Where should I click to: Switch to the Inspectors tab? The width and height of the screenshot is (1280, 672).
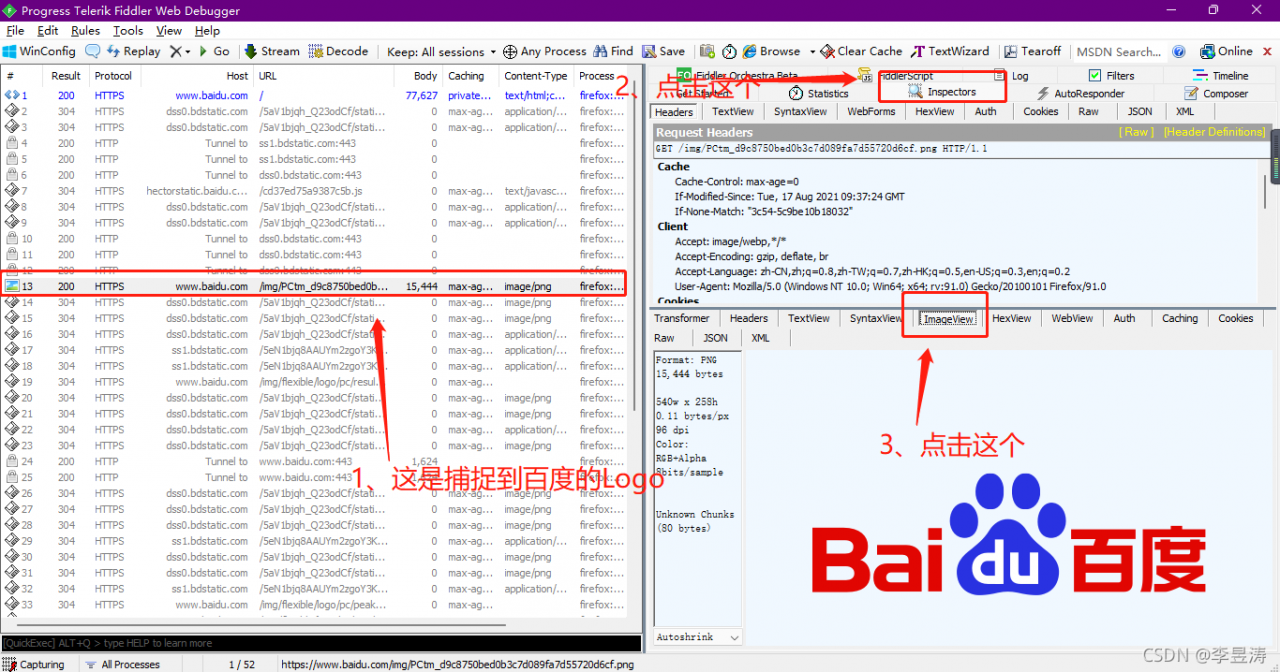pyautogui.click(x=942, y=92)
